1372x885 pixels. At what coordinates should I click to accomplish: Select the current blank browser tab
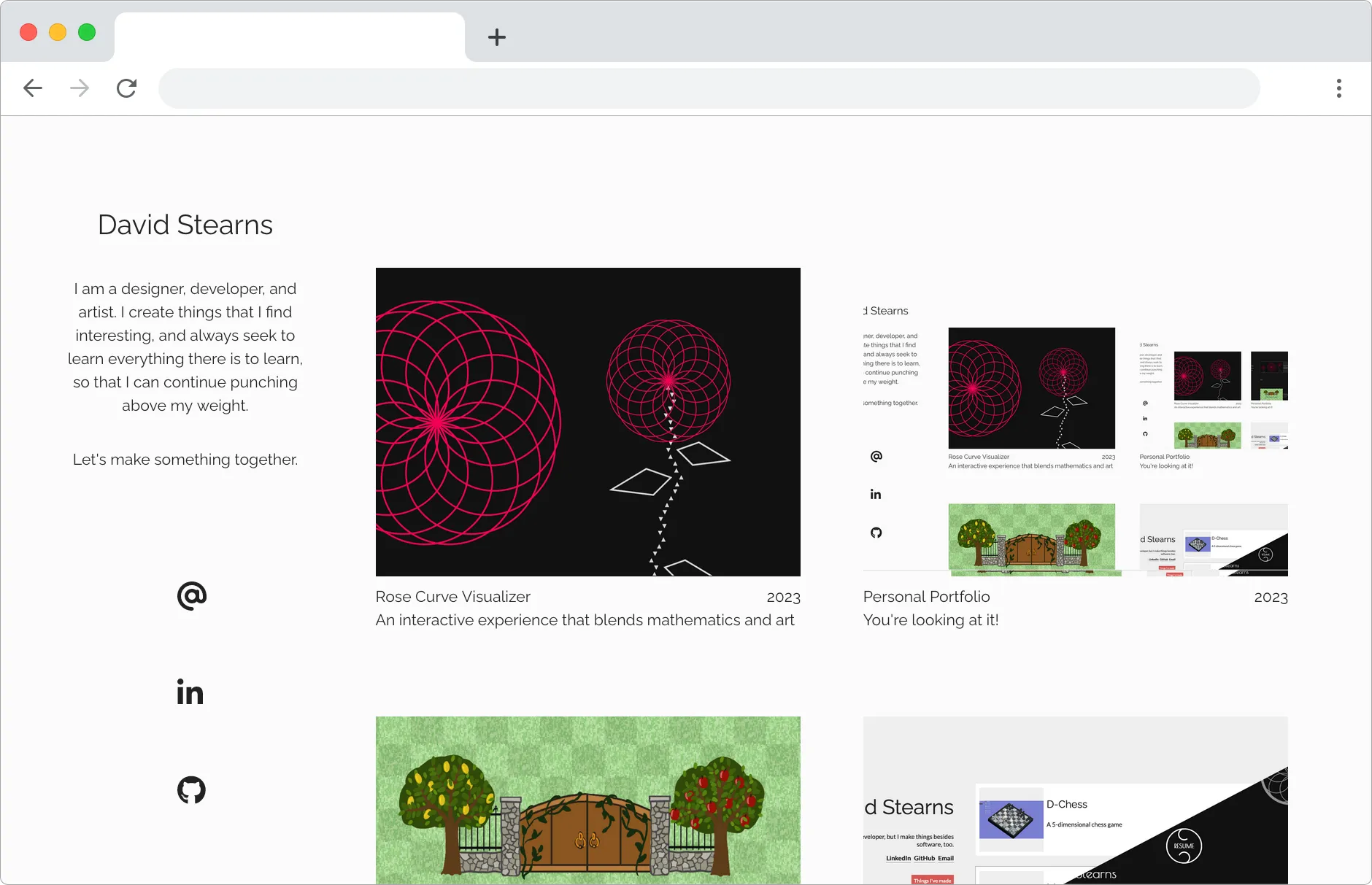point(289,36)
